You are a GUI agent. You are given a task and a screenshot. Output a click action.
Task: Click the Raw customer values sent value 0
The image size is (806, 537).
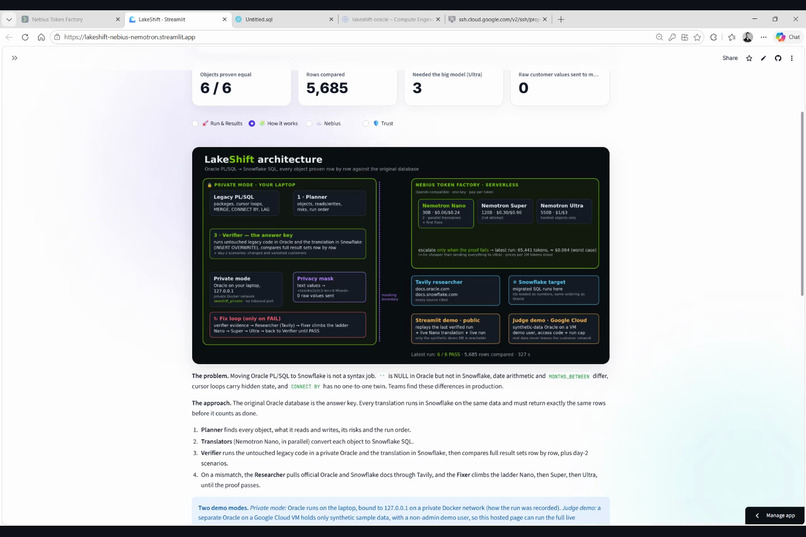[523, 88]
